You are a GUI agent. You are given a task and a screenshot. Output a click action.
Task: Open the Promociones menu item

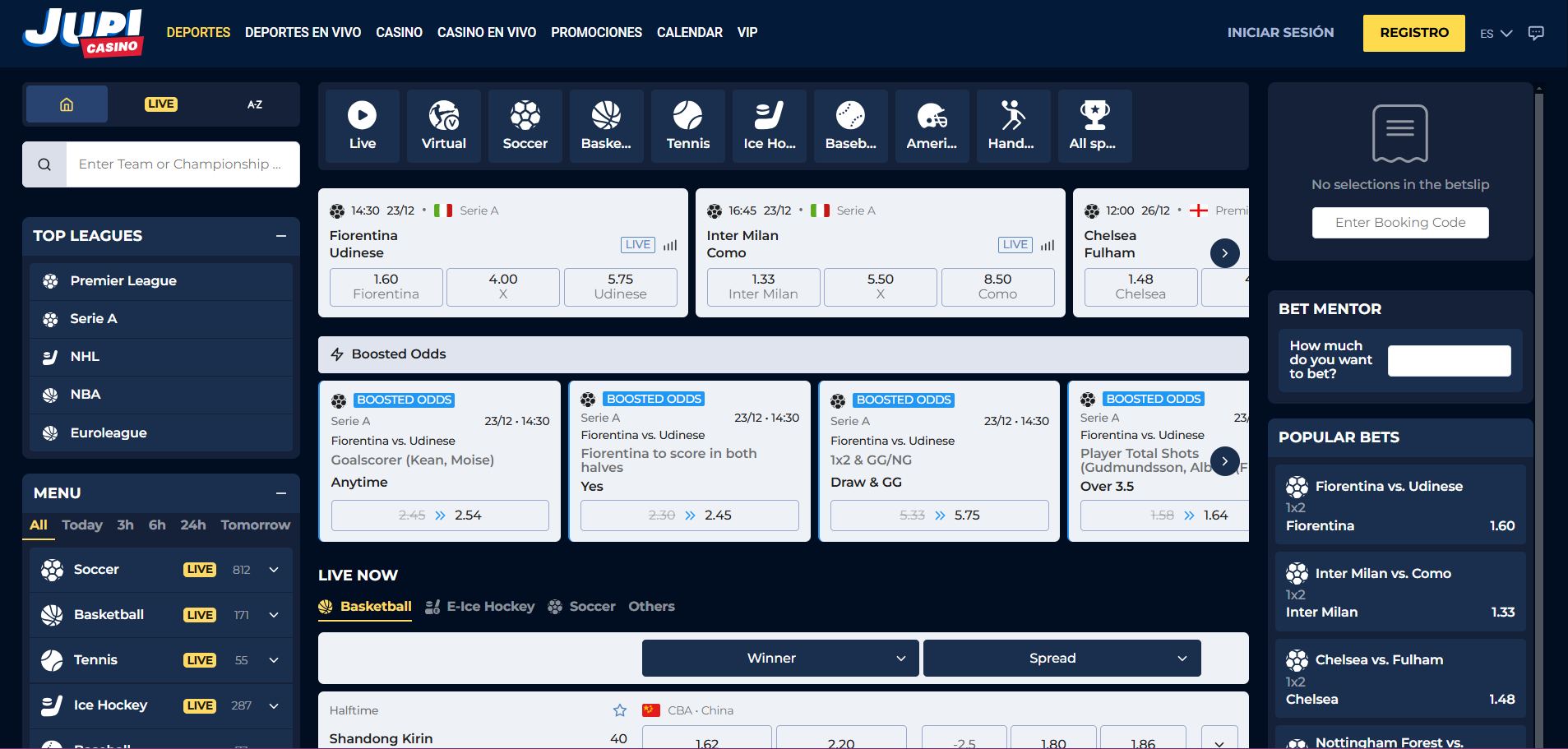[596, 33]
